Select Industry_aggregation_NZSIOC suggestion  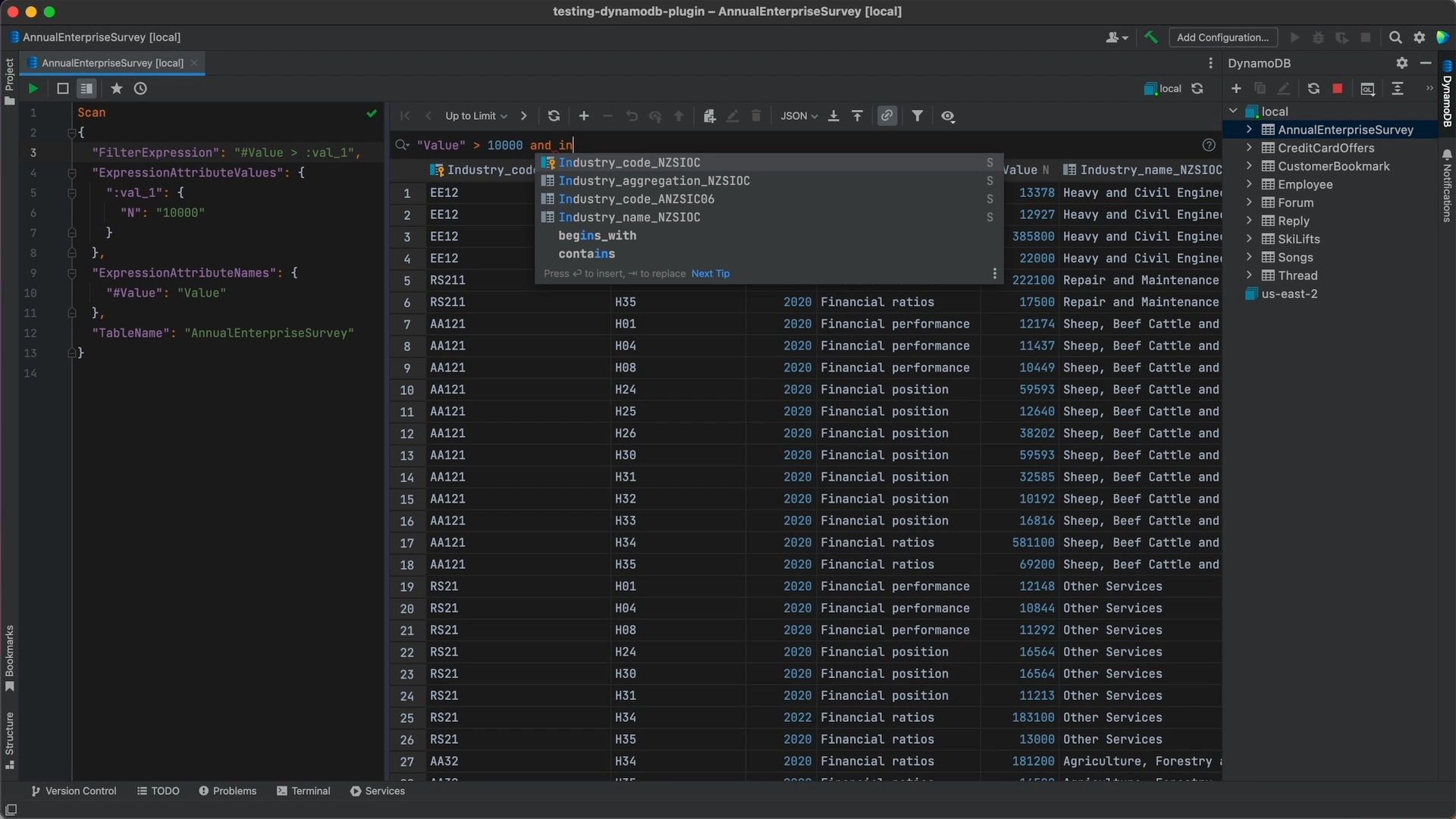[x=769, y=181]
